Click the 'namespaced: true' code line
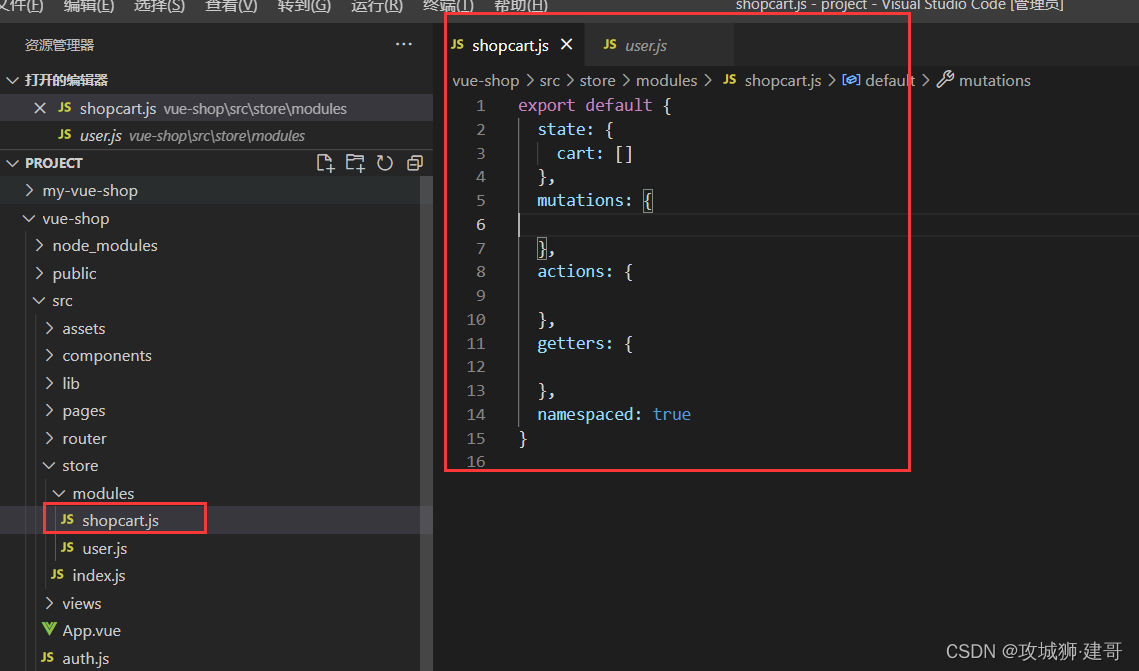The width and height of the screenshot is (1139, 671). click(614, 414)
